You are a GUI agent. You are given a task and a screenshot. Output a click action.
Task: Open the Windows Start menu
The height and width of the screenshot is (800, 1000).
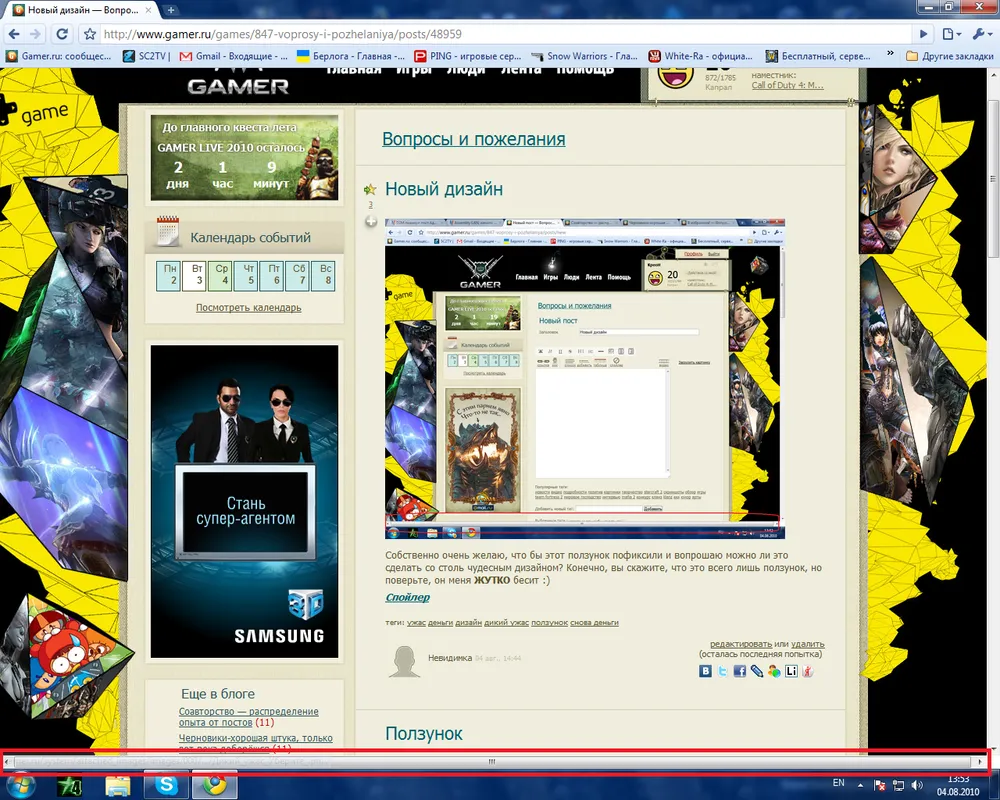coord(20,787)
